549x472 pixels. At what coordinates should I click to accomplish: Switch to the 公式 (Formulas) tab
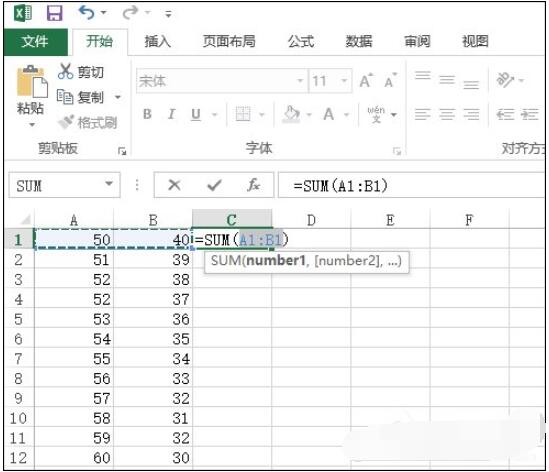click(301, 41)
